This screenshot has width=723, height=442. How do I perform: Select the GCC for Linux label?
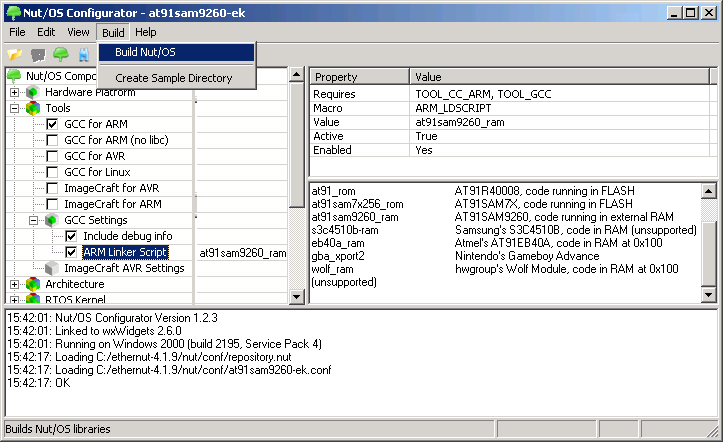pos(97,172)
